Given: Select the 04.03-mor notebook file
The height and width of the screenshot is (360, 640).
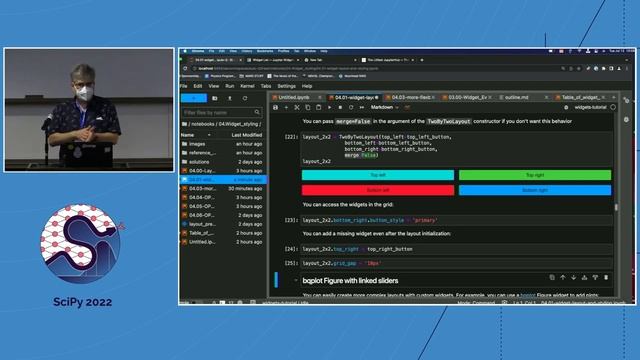Looking at the screenshot, I should pos(223,189).
